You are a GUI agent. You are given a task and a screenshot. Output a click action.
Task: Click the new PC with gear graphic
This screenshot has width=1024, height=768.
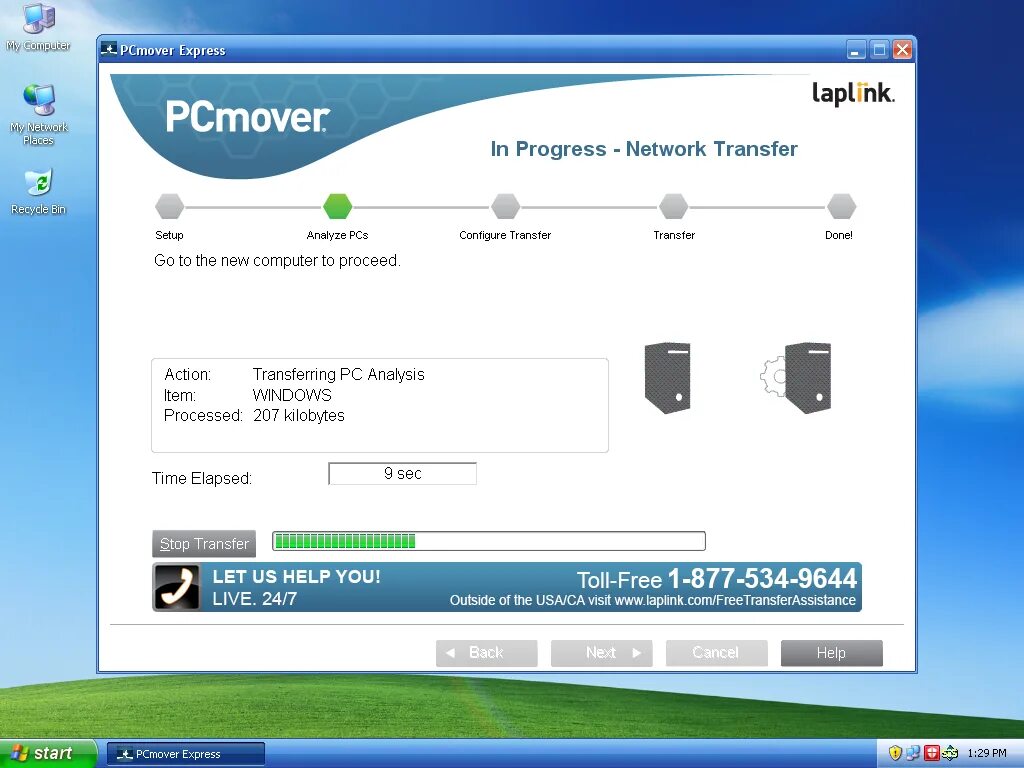[806, 378]
